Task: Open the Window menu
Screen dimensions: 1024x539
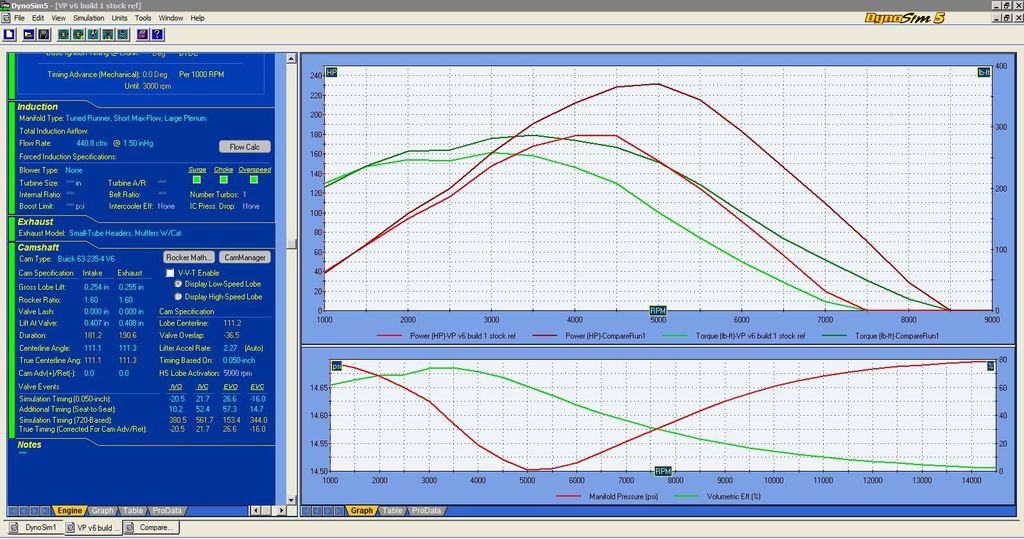Action: point(171,18)
